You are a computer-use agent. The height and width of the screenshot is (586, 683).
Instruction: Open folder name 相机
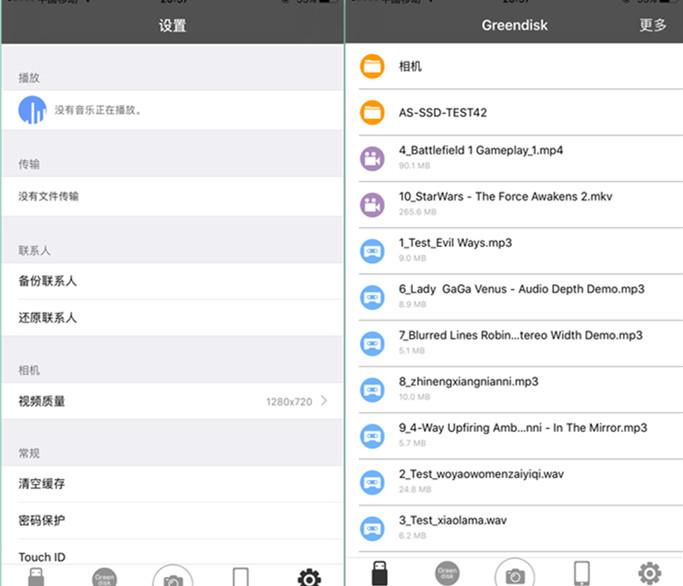410,66
